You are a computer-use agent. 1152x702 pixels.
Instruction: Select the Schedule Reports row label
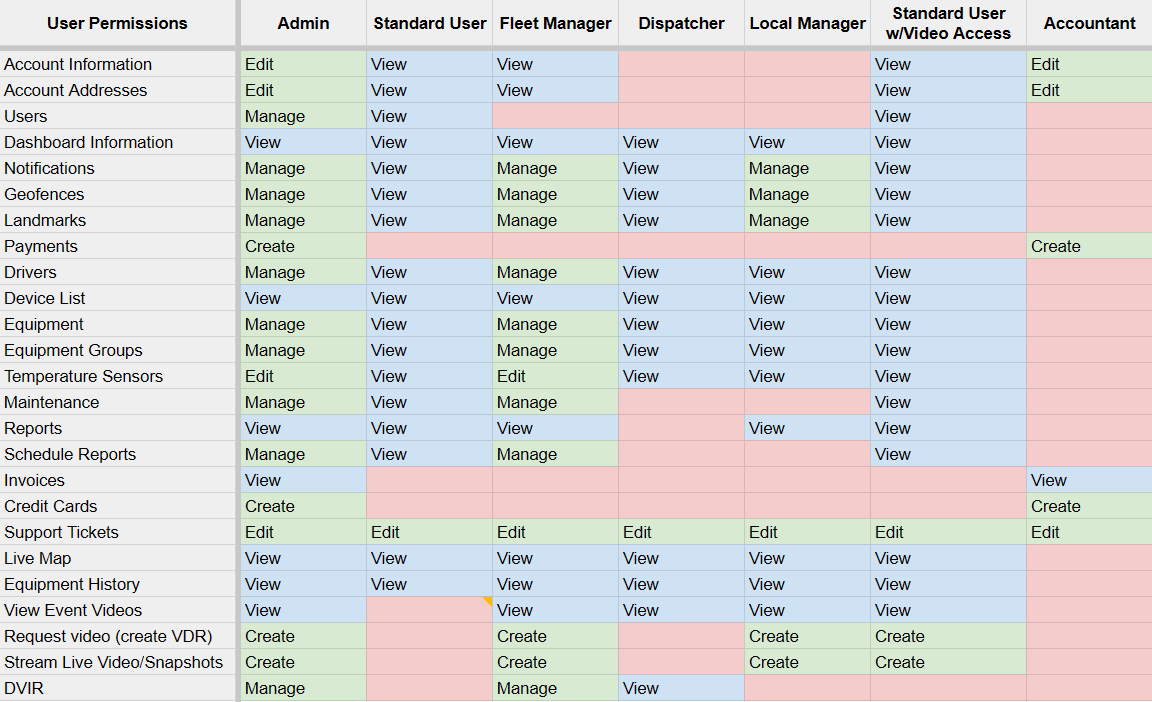click(x=118, y=455)
